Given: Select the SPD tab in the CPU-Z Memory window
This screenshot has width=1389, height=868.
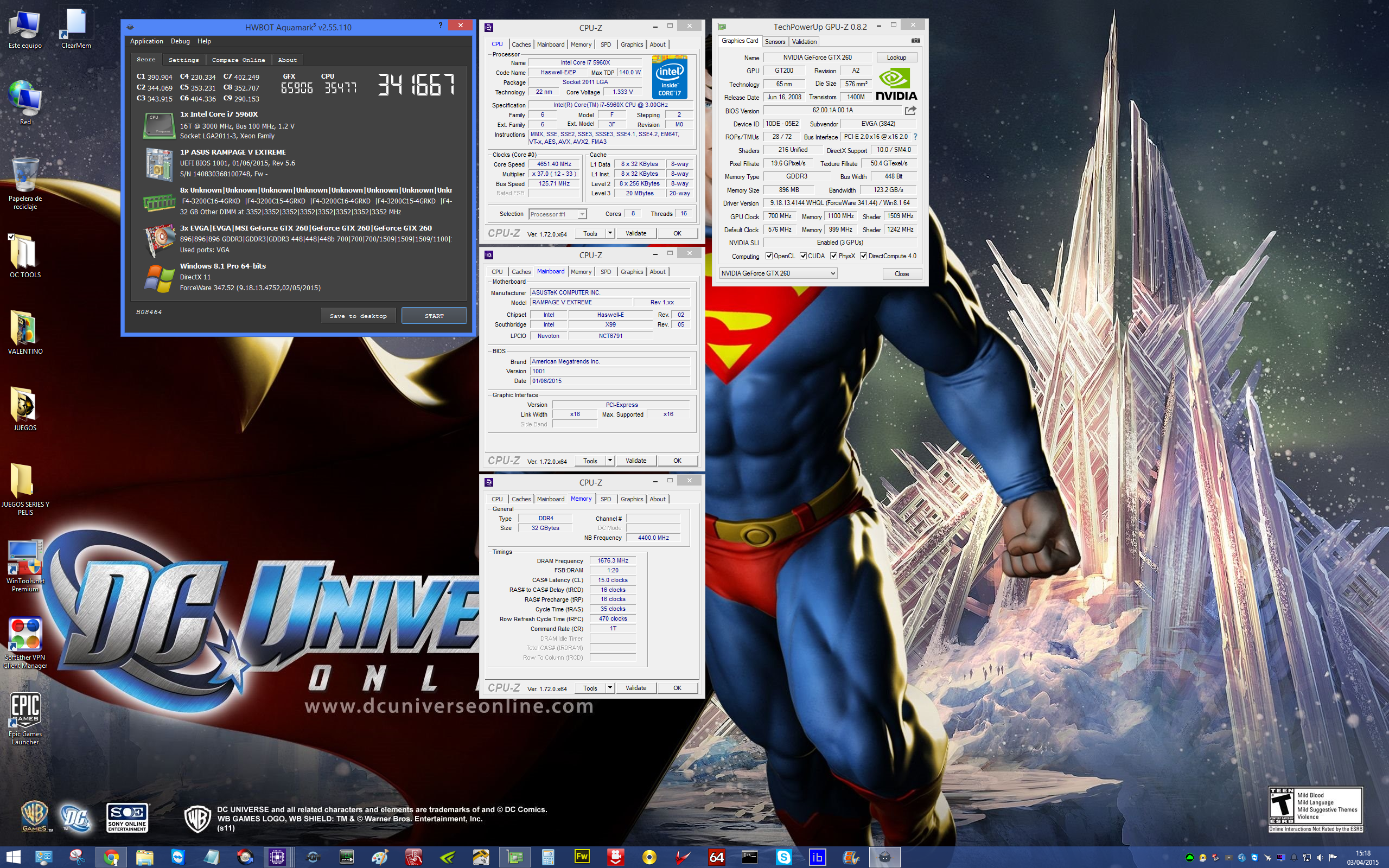Looking at the screenshot, I should (606, 499).
